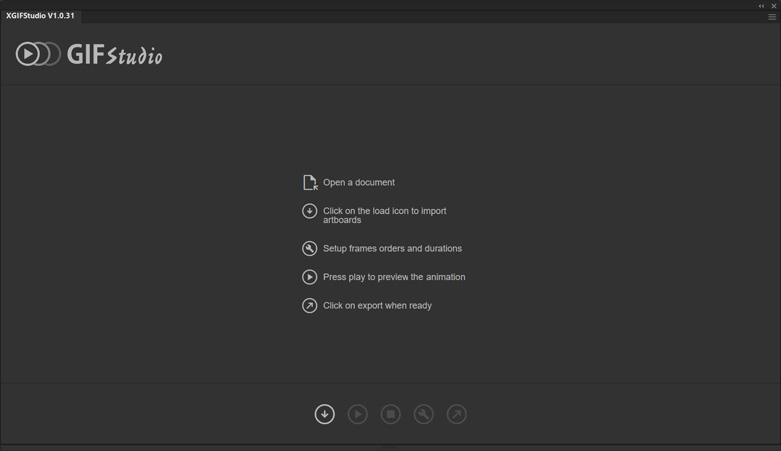
Task: Click the arrow icon beside Click on export
Action: pos(309,305)
